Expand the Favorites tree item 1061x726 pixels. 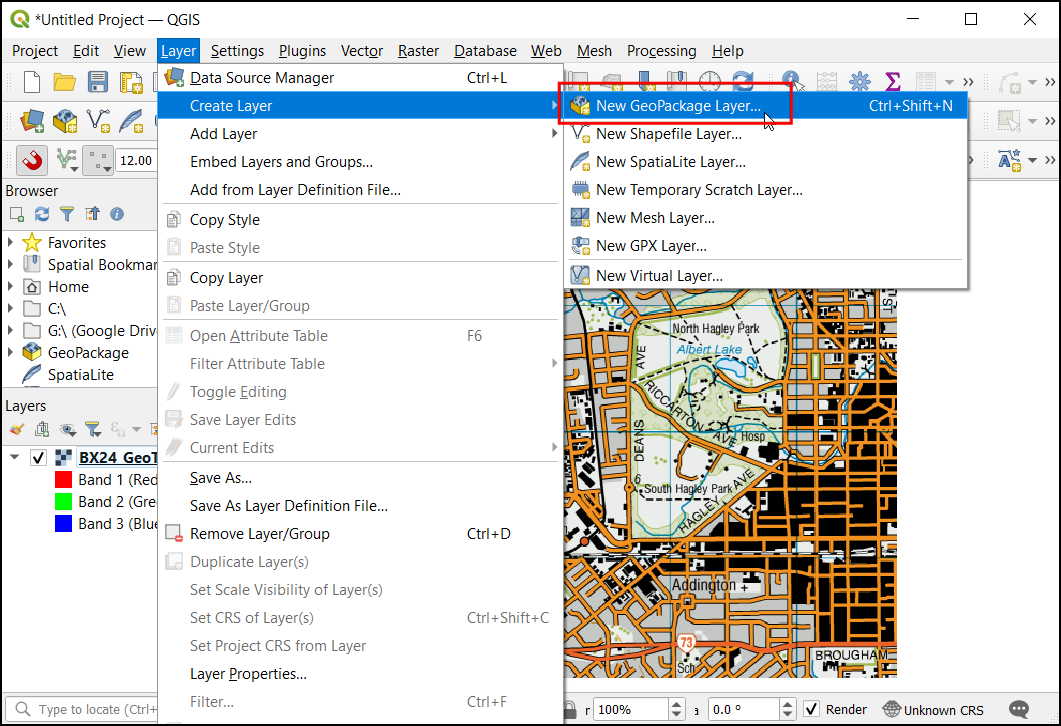[x=11, y=242]
